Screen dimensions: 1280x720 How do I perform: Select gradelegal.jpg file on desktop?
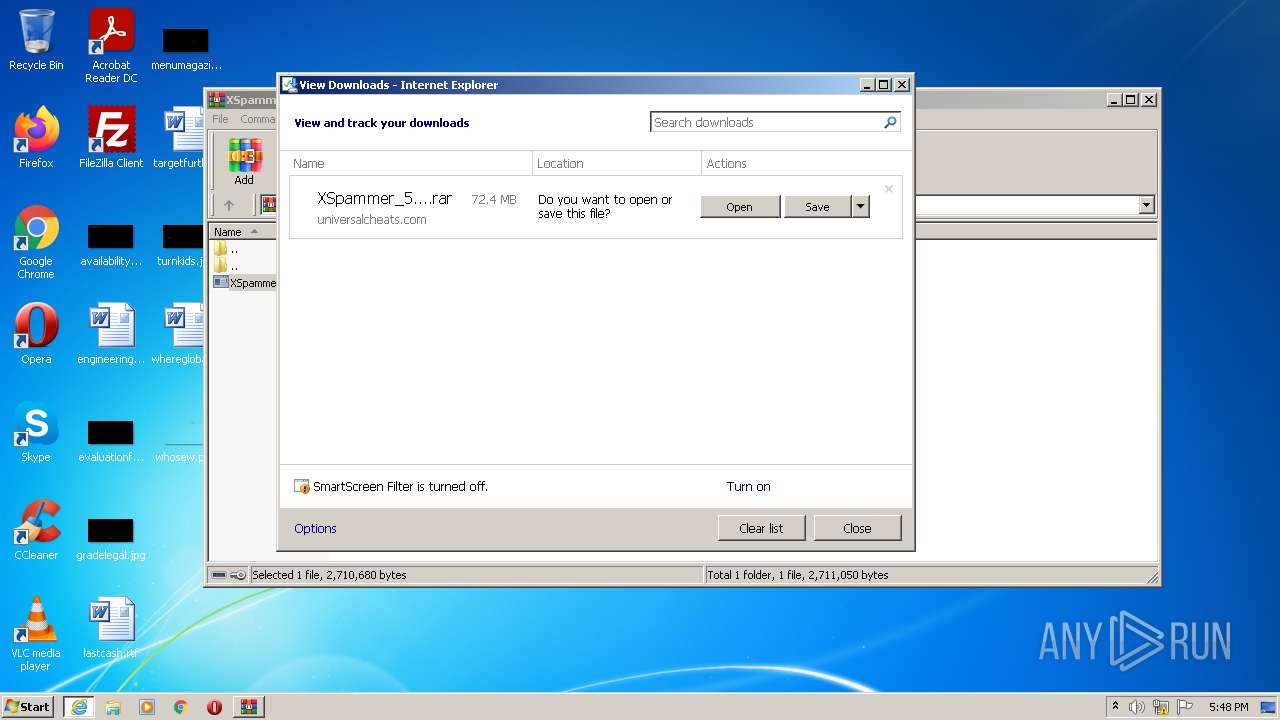pos(111,538)
